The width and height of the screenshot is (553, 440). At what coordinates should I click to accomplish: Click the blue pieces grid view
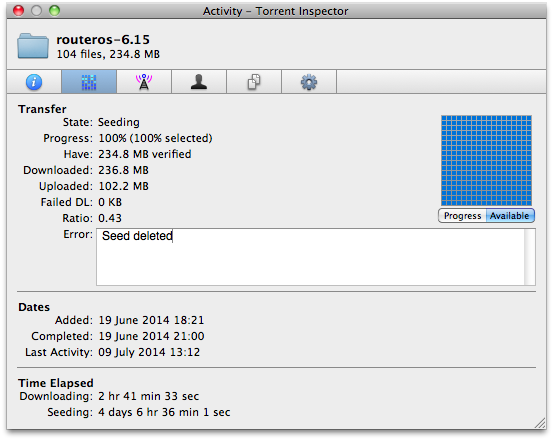pyautogui.click(x=486, y=160)
